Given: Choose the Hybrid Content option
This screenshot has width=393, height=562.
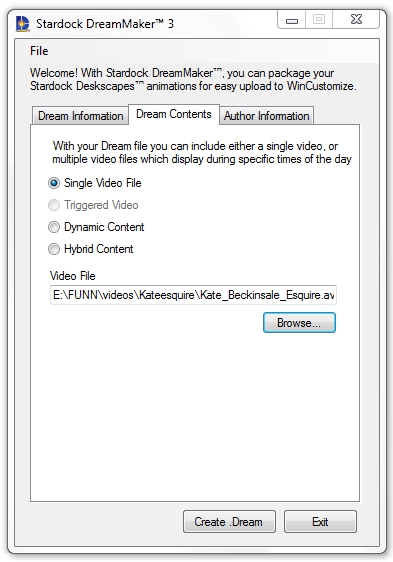Looking at the screenshot, I should click(91, 249).
